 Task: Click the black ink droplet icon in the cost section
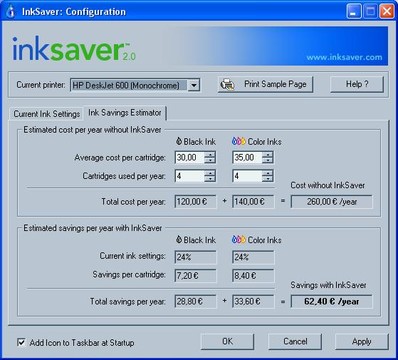(179, 141)
